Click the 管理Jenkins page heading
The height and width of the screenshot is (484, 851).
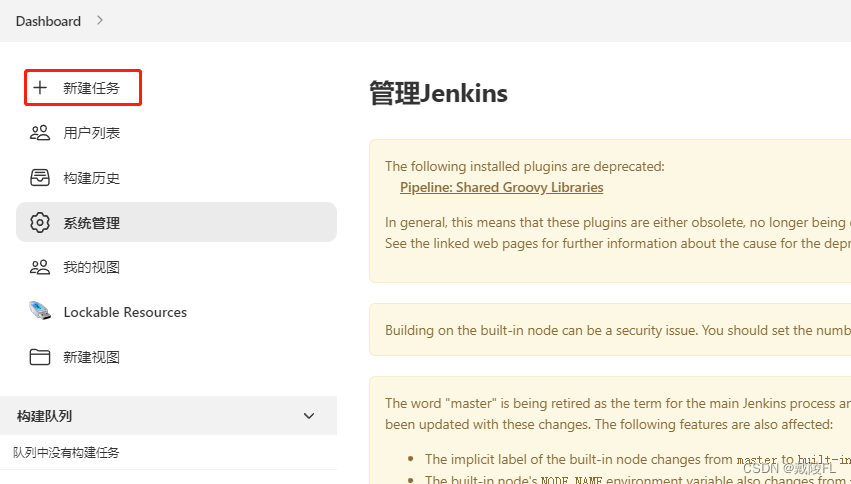pyautogui.click(x=439, y=93)
